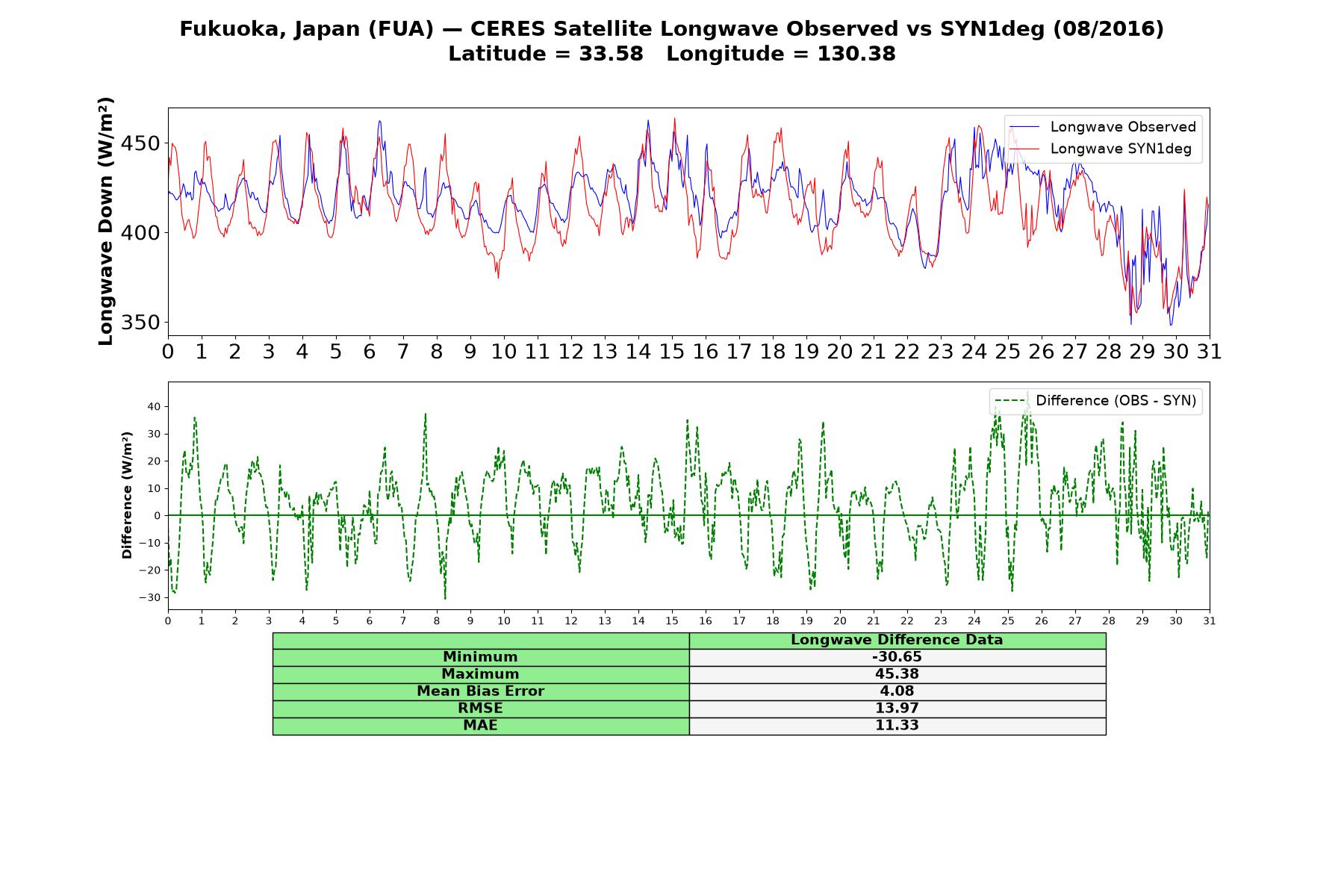Click the Minimum value -30.65 cell
This screenshot has height=896, width=1344.
[x=897, y=657]
